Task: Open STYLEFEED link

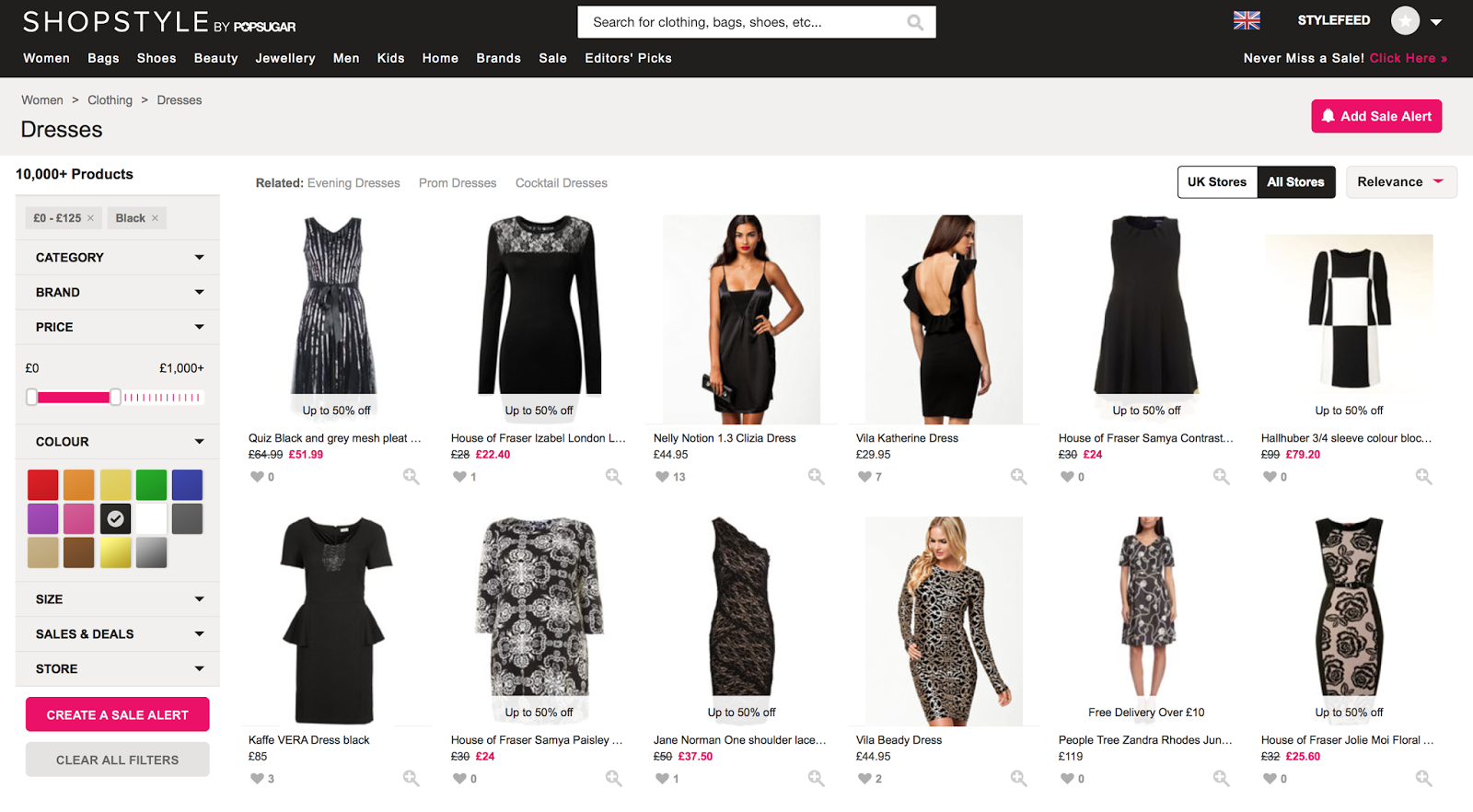Action: (1334, 20)
